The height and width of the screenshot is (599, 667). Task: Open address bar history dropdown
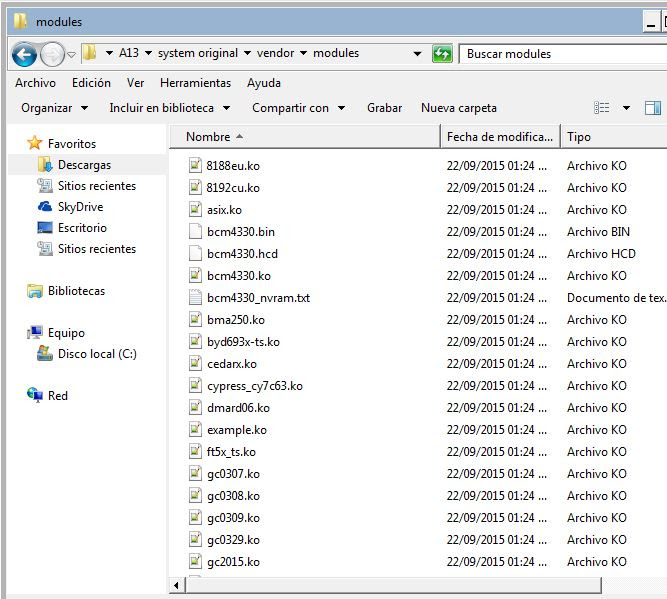418,54
